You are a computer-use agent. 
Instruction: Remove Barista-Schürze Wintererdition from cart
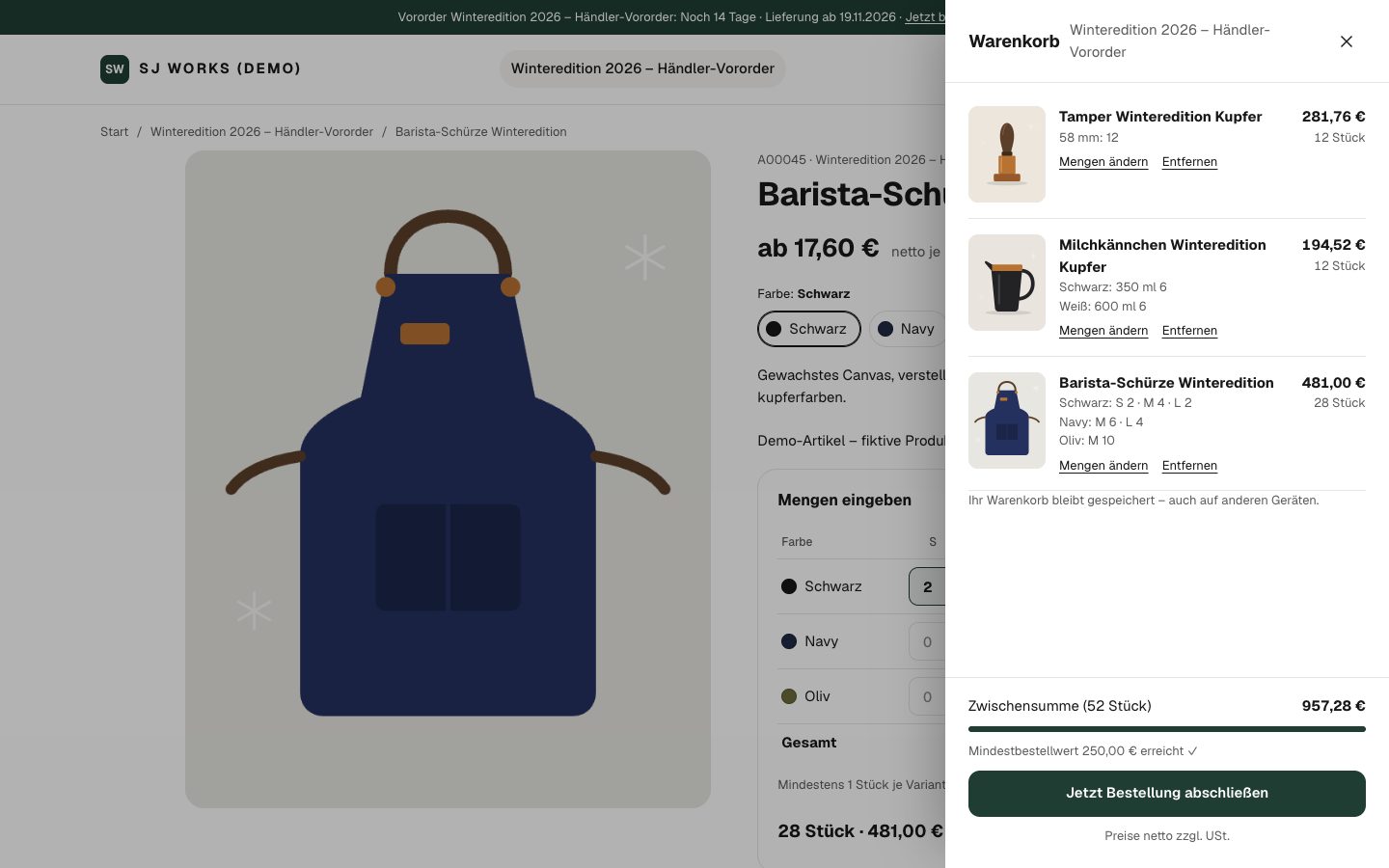(x=1189, y=466)
